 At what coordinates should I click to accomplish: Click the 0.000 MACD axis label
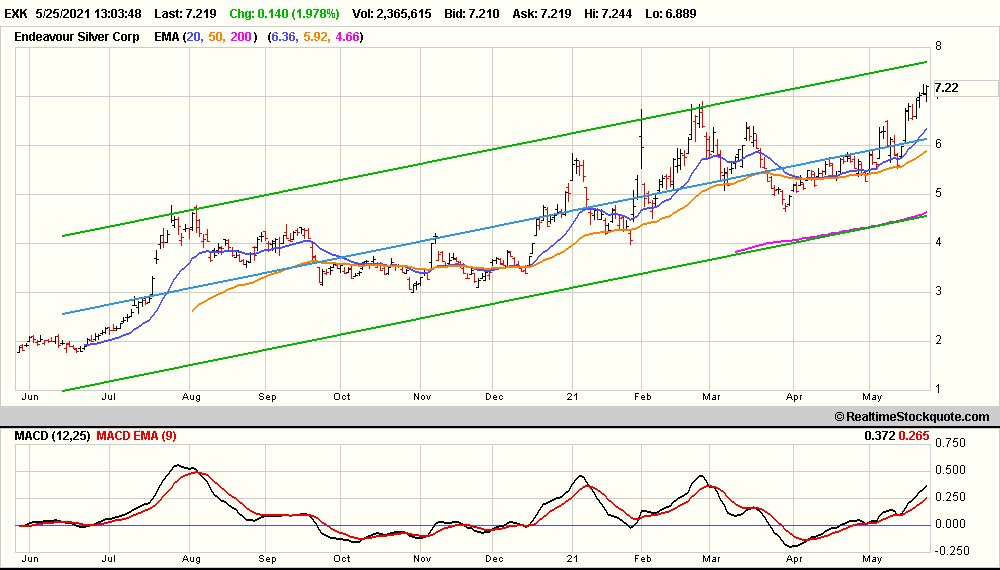[951, 524]
